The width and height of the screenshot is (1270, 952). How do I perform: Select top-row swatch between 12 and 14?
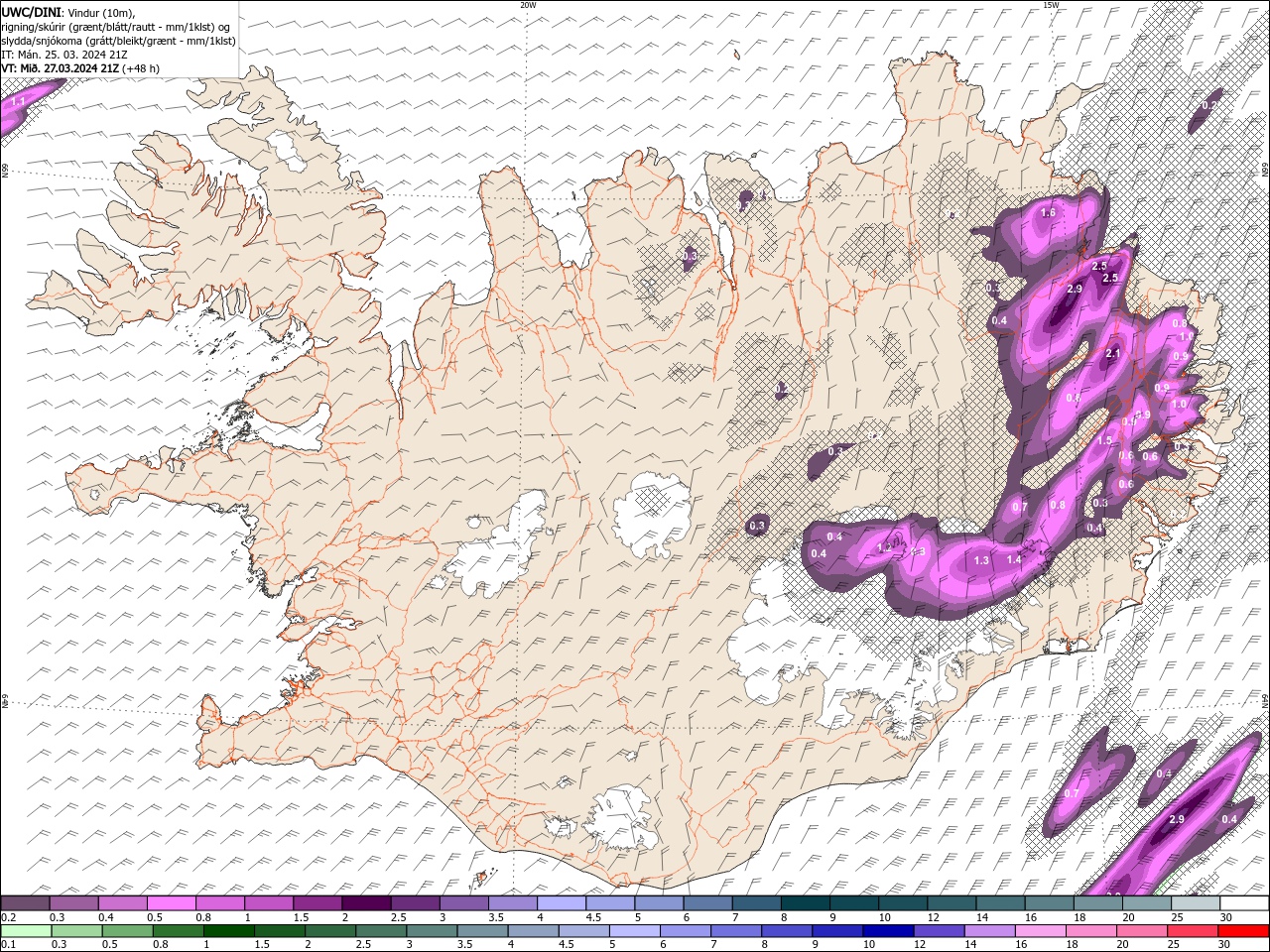point(951,903)
